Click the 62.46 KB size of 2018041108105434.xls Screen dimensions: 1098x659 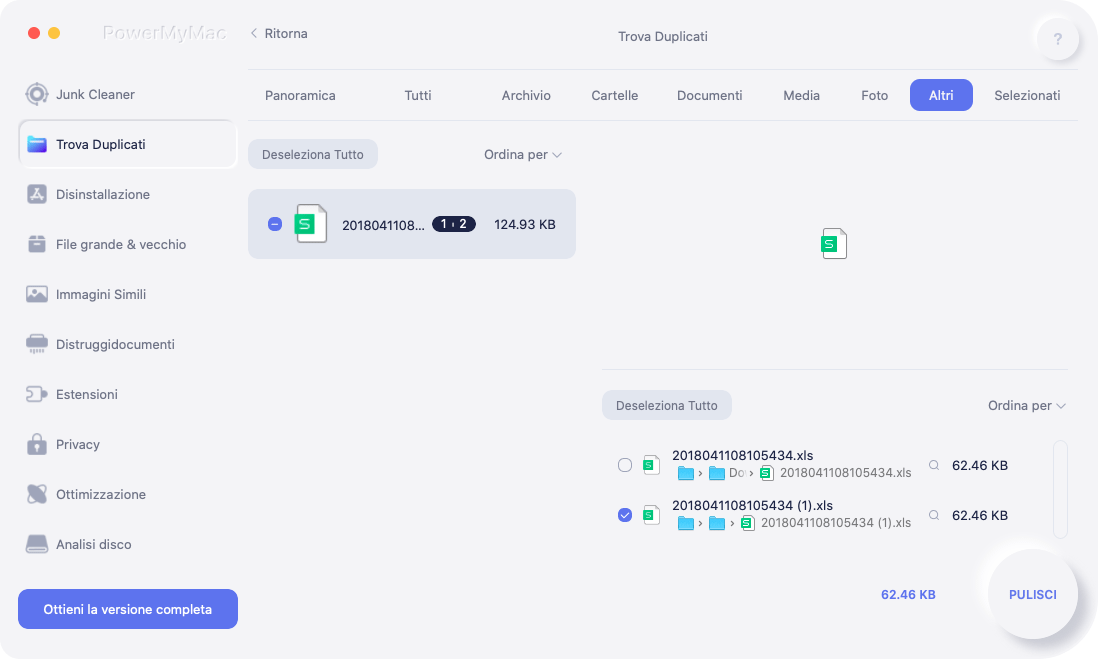click(x=980, y=466)
